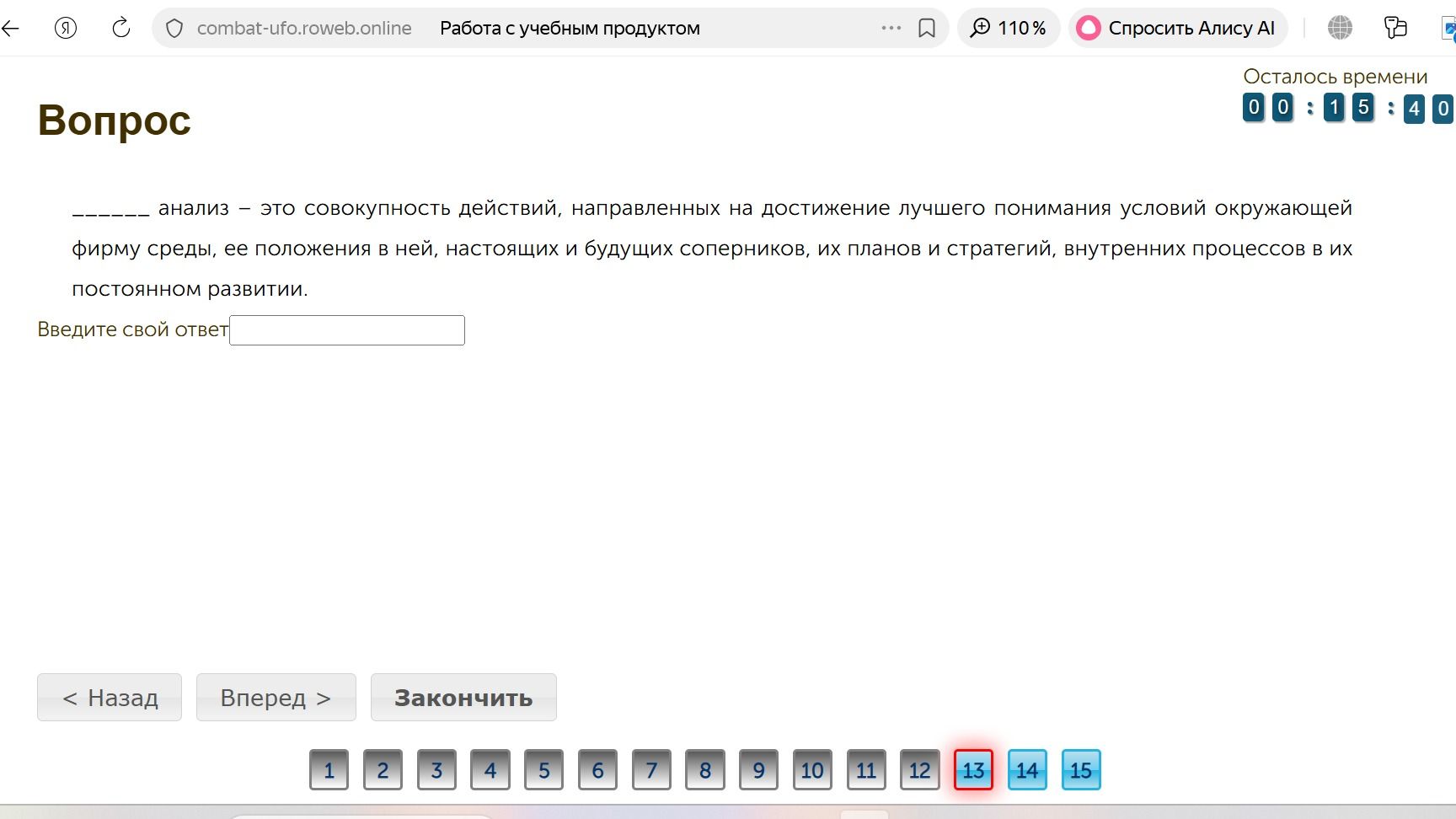The height and width of the screenshot is (819, 1456).
Task: Jump to question 6
Action: click(597, 769)
